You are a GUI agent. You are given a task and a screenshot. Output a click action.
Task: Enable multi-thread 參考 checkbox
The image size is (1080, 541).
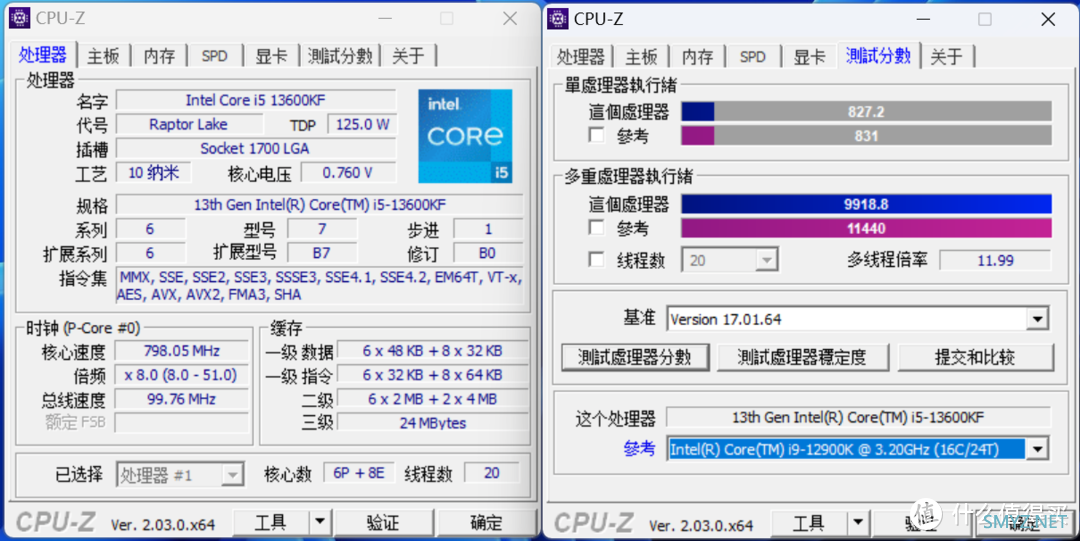pyautogui.click(x=596, y=227)
